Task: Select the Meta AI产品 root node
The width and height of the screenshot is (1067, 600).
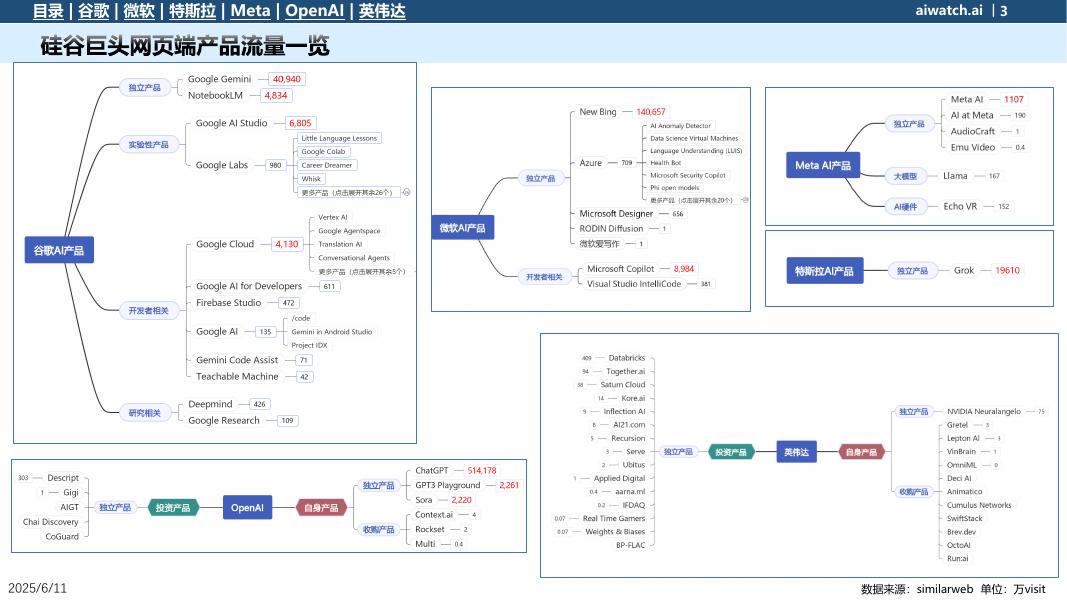Action: click(823, 165)
